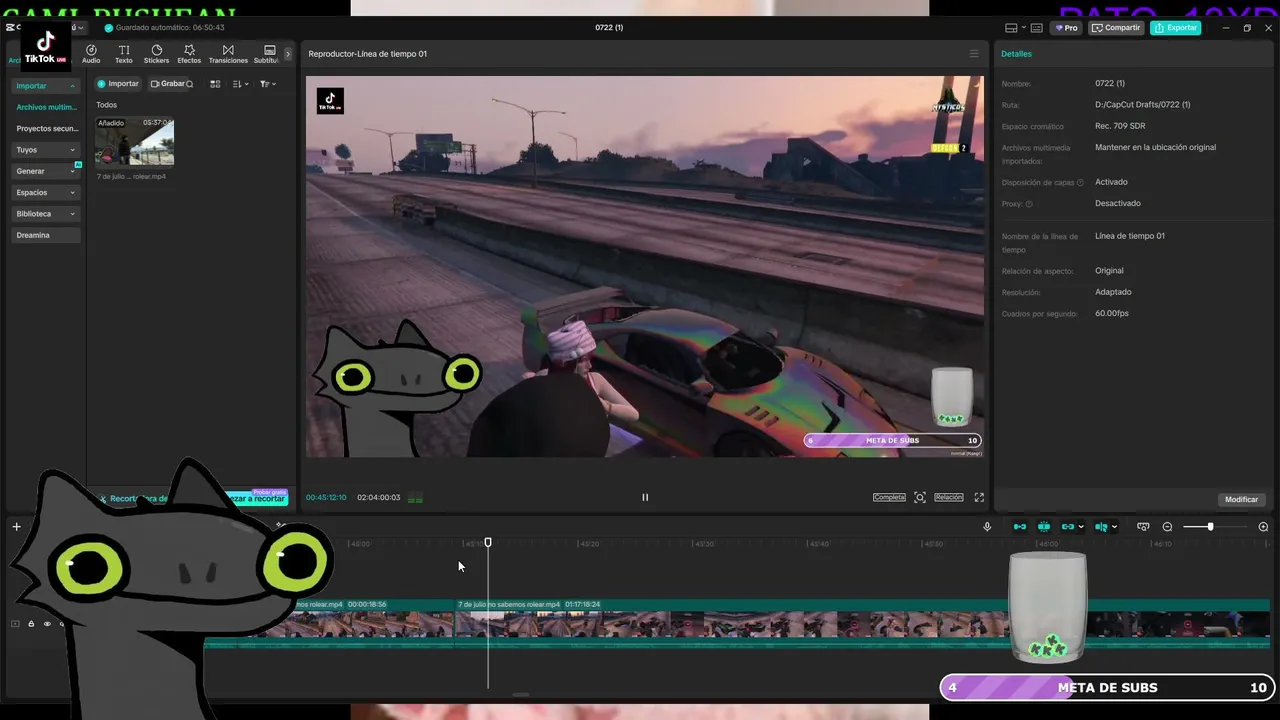This screenshot has height=720, width=1280.
Task: Expand the Espacios sidebar section
Action: (46, 192)
